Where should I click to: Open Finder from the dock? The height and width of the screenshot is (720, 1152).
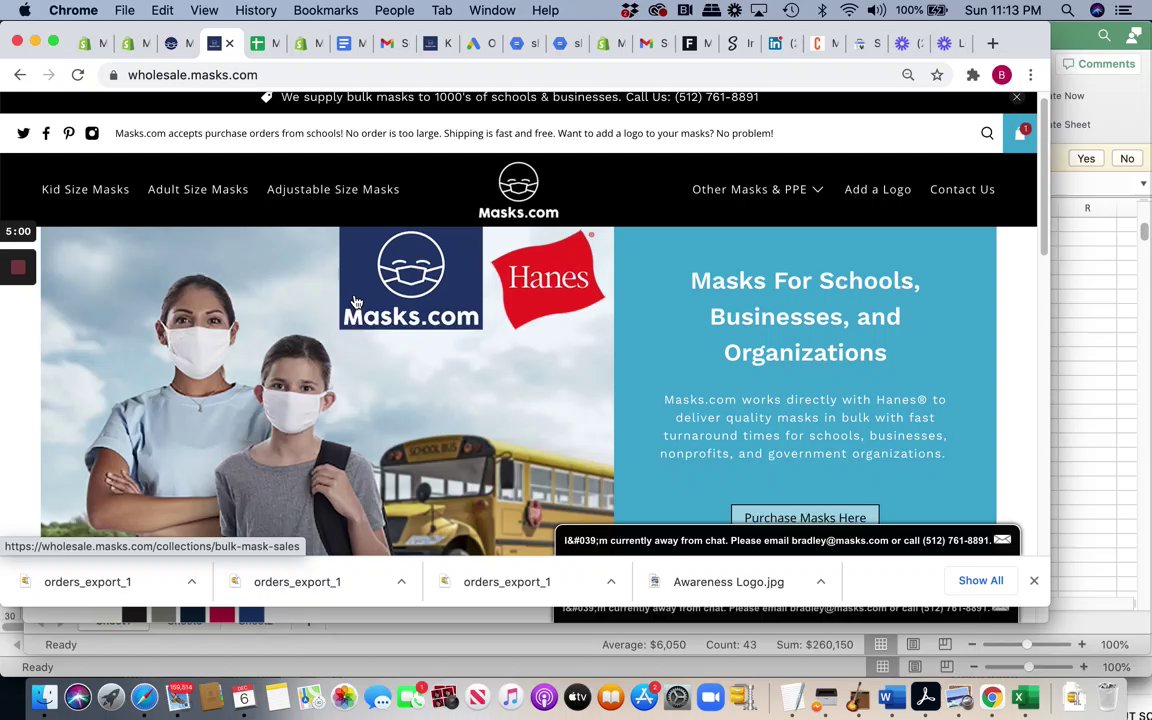pos(45,696)
